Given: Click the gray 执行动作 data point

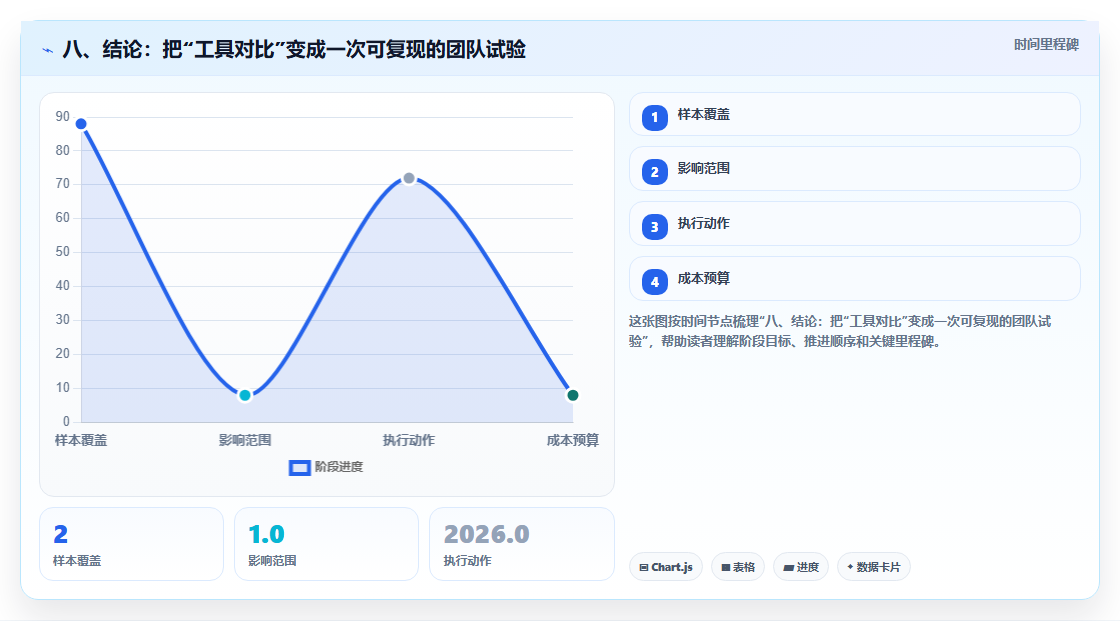Looking at the screenshot, I should [409, 178].
